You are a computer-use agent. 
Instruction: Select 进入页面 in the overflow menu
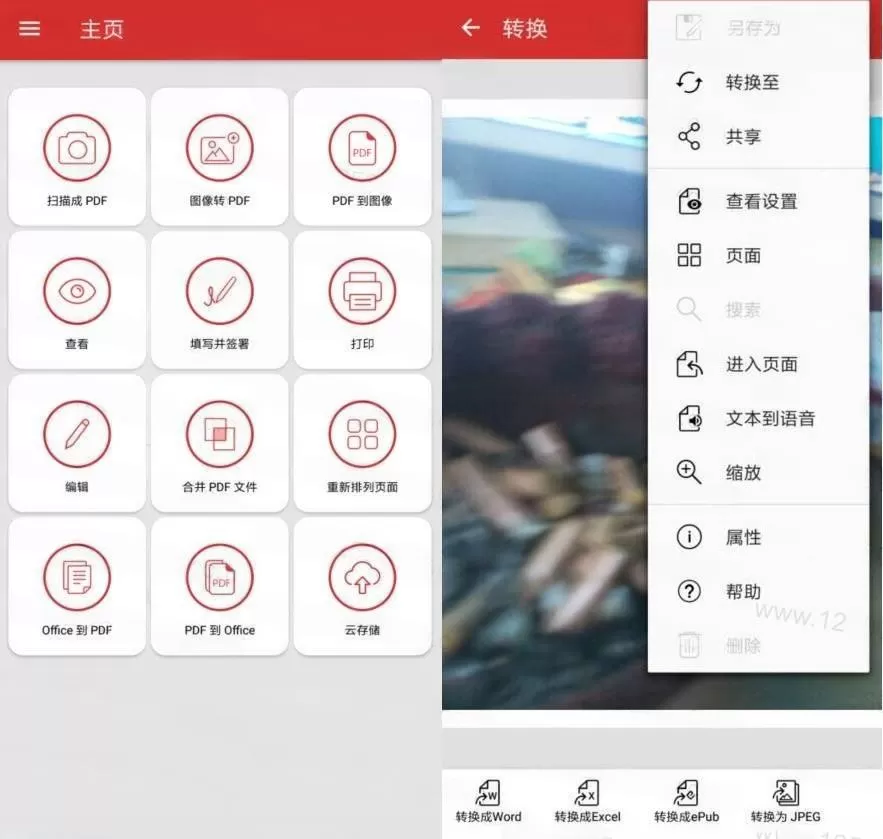(759, 364)
